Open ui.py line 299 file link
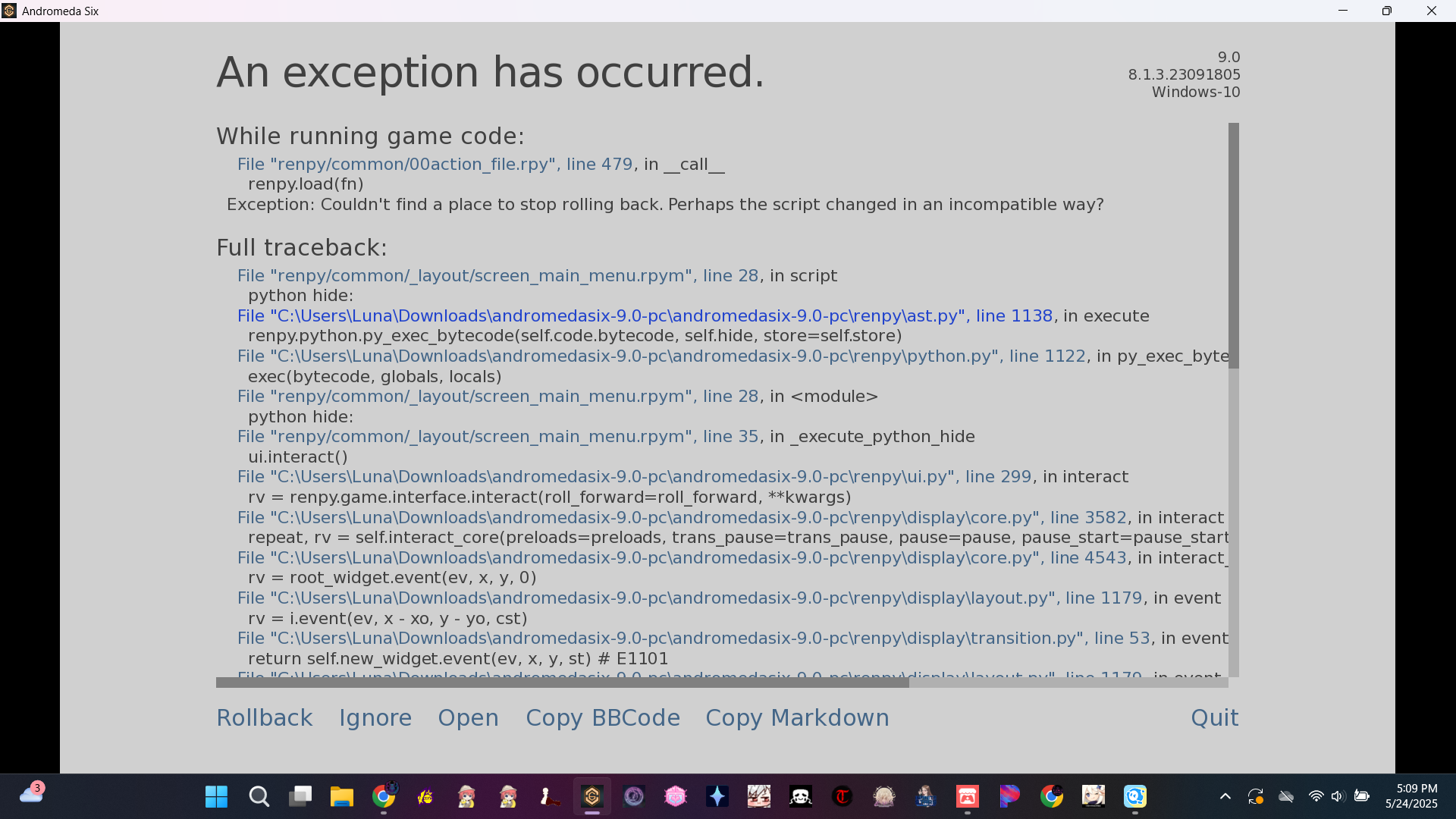Screen dimensions: 1456x819 point(634,476)
